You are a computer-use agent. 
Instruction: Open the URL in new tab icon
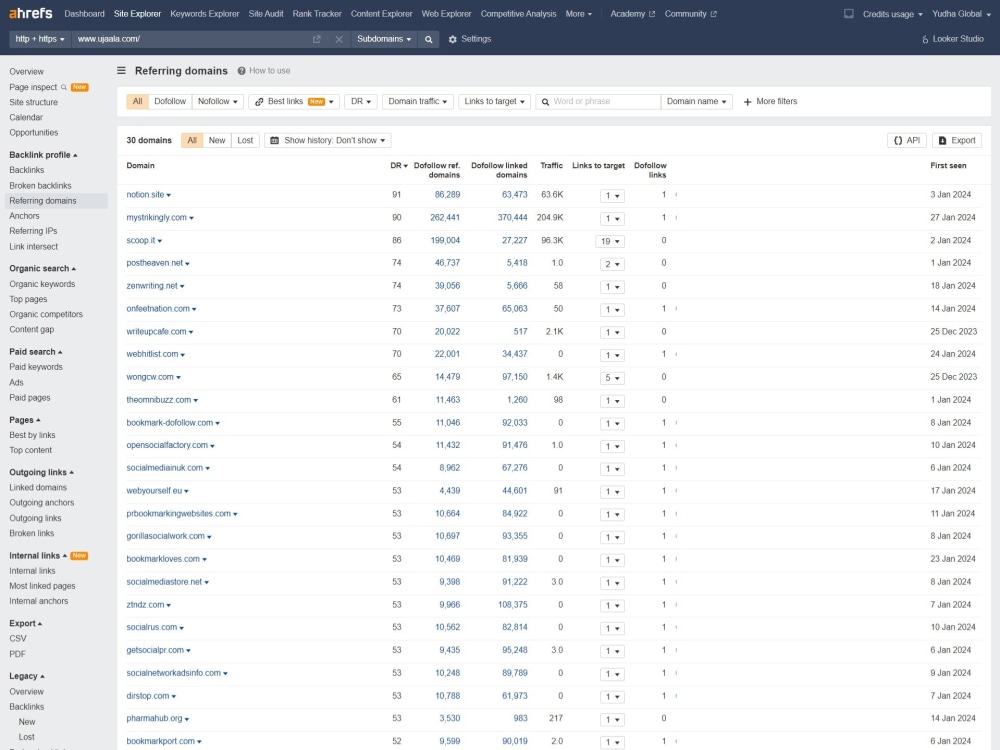[316, 40]
